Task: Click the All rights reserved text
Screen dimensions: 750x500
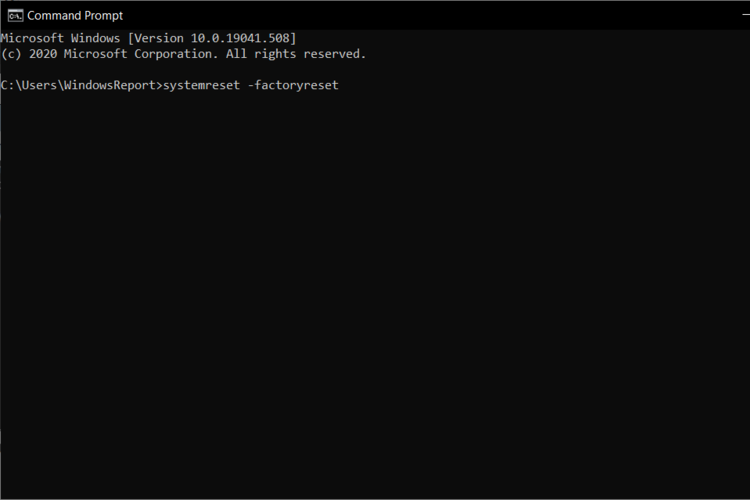Action: (x=296, y=54)
